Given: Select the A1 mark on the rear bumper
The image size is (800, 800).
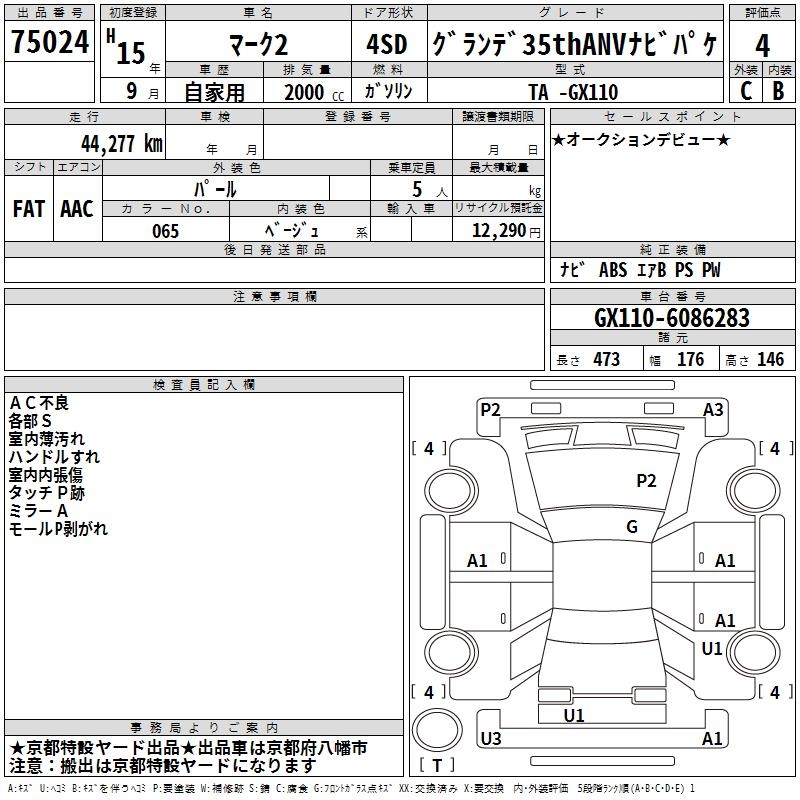Looking at the screenshot, I should 712,738.
